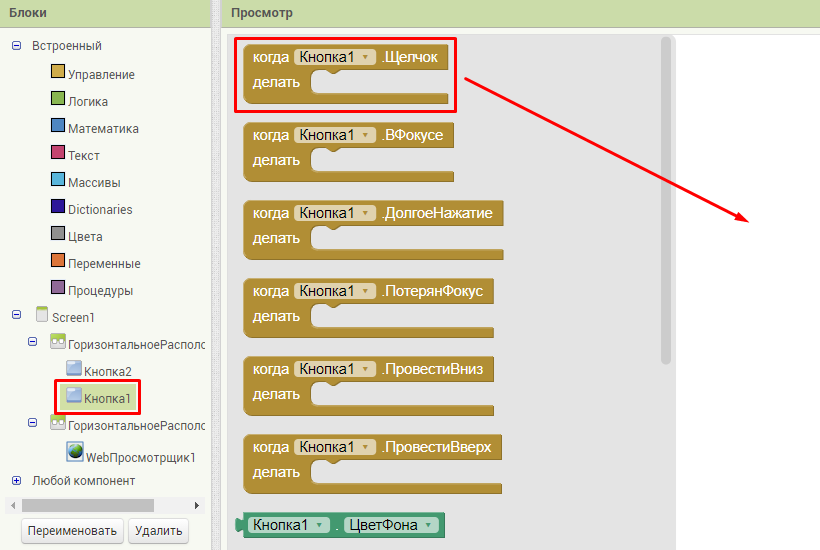Select WebПросмотрщик1 component in tree
This screenshot has height=550, width=820.
[x=139, y=457]
